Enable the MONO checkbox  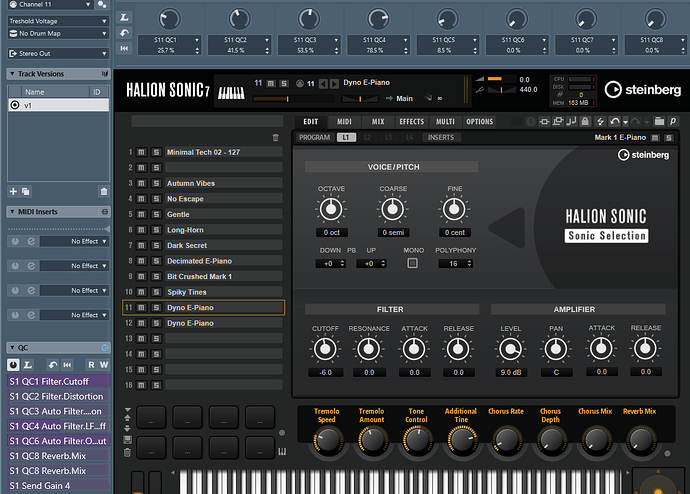coord(412,263)
